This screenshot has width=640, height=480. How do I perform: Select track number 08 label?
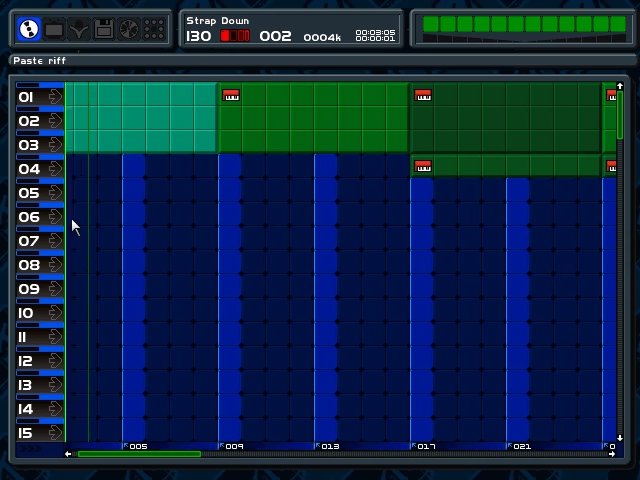[29, 265]
